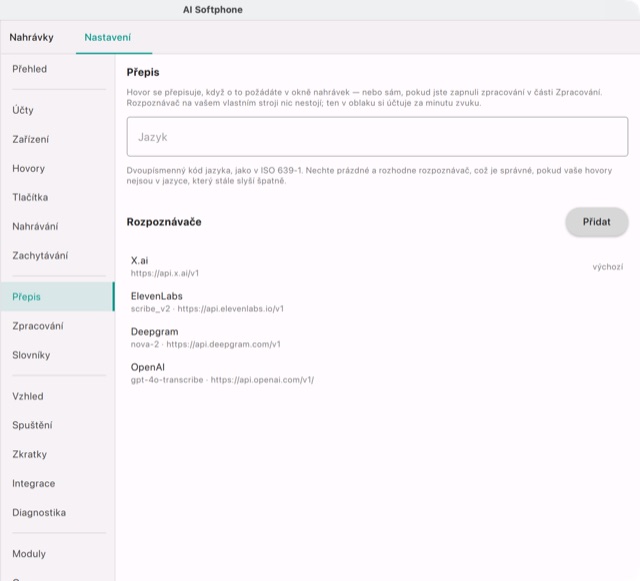Go to Zachytávání settings
Viewport: 640px width, 581px height.
pyautogui.click(x=57, y=256)
